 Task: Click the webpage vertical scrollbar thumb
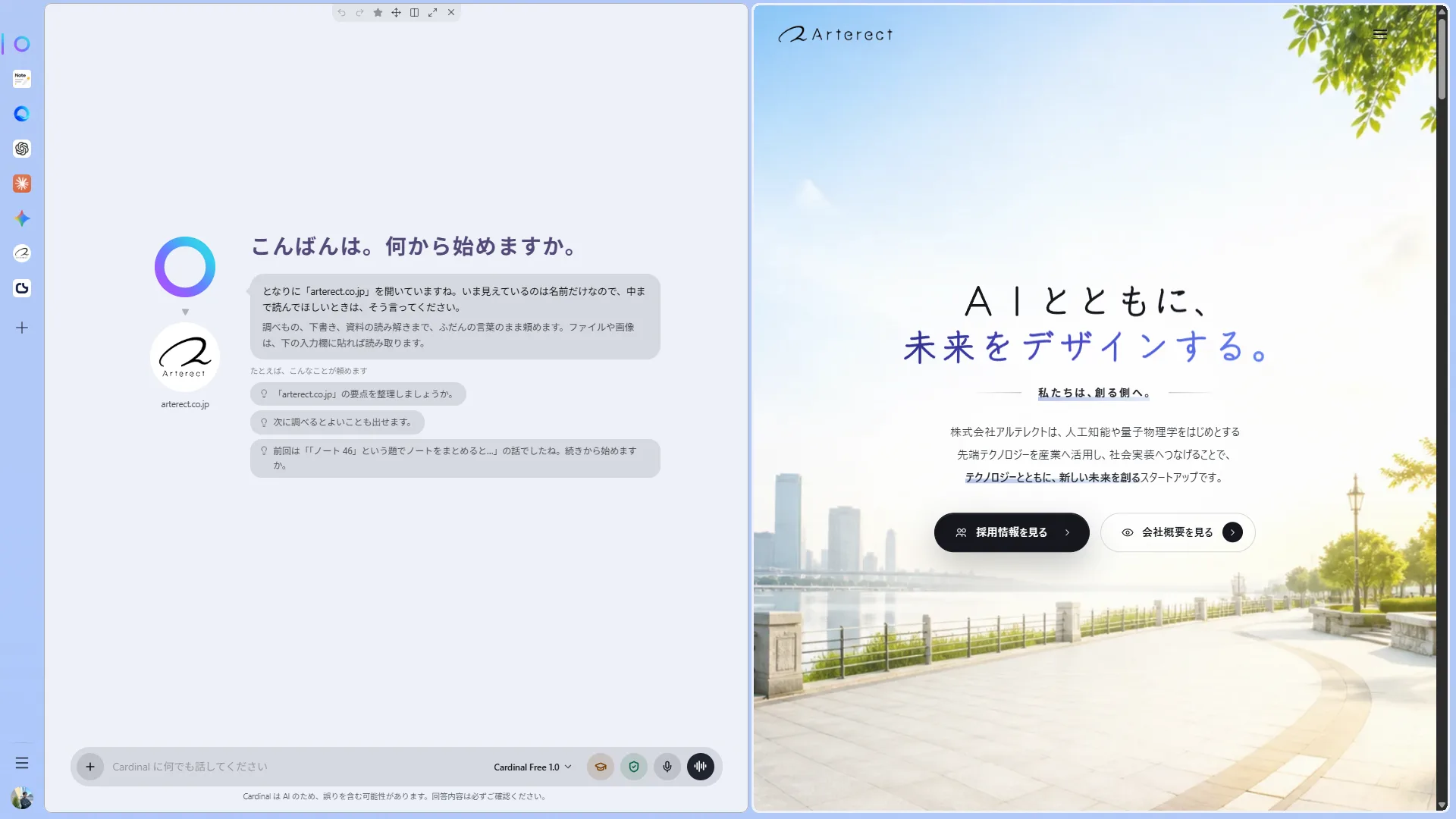click(1442, 59)
